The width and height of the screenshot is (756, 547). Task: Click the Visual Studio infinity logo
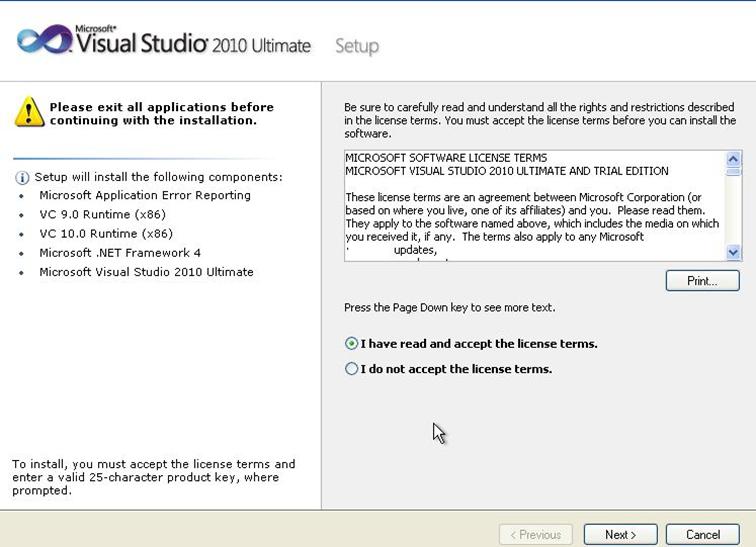44,40
